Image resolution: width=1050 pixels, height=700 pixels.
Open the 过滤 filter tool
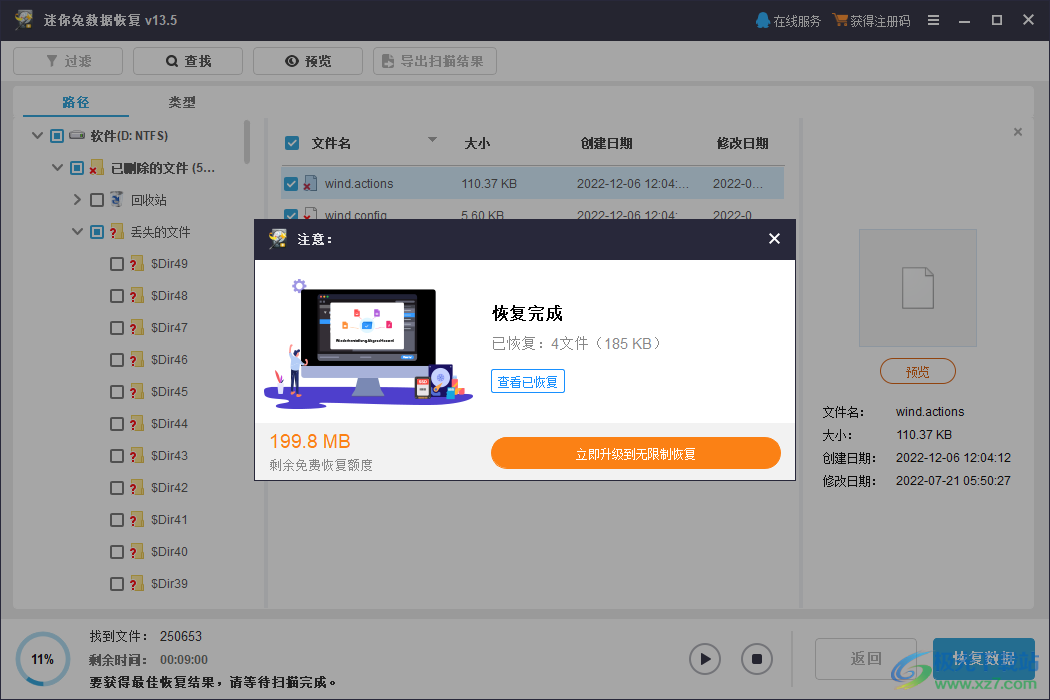coord(67,61)
